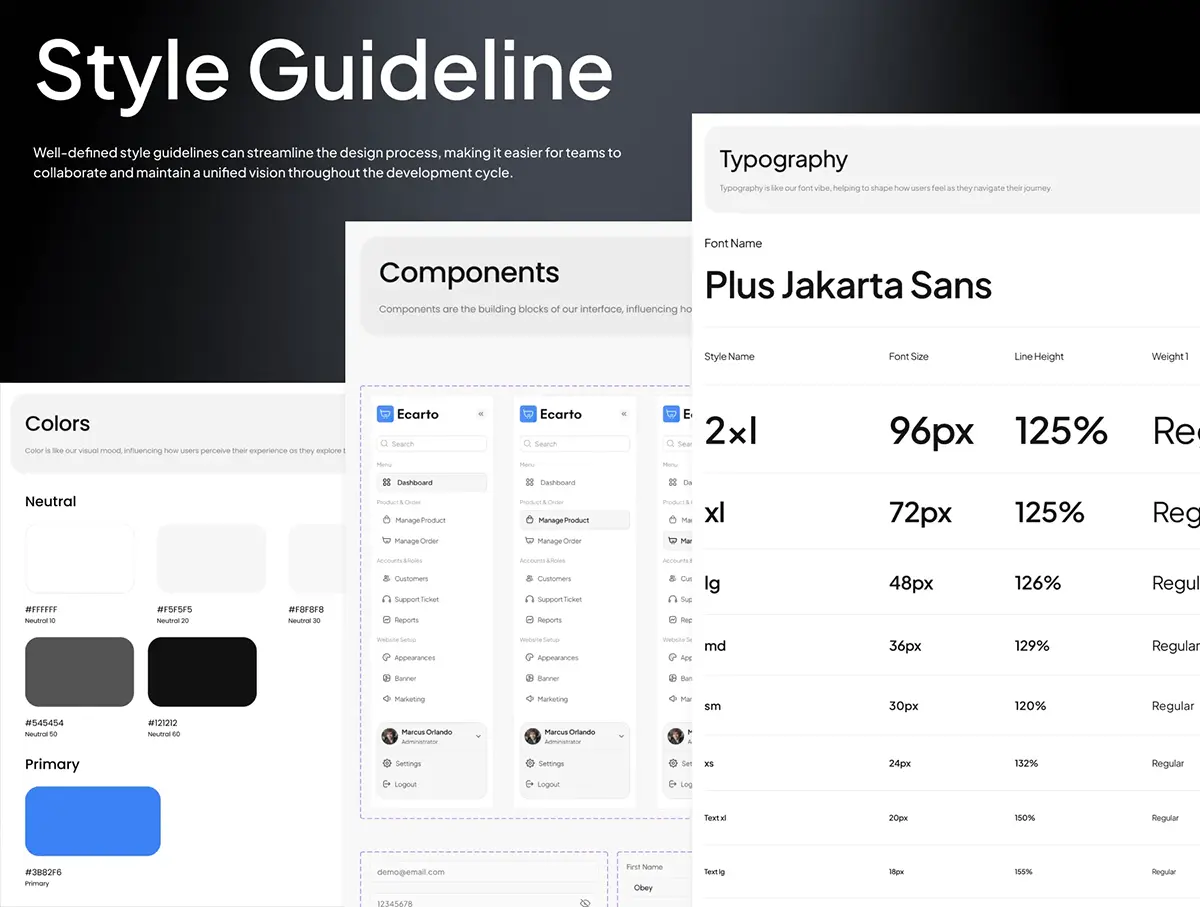Toggle password visibility eye icon
1200x907 pixels.
585,902
